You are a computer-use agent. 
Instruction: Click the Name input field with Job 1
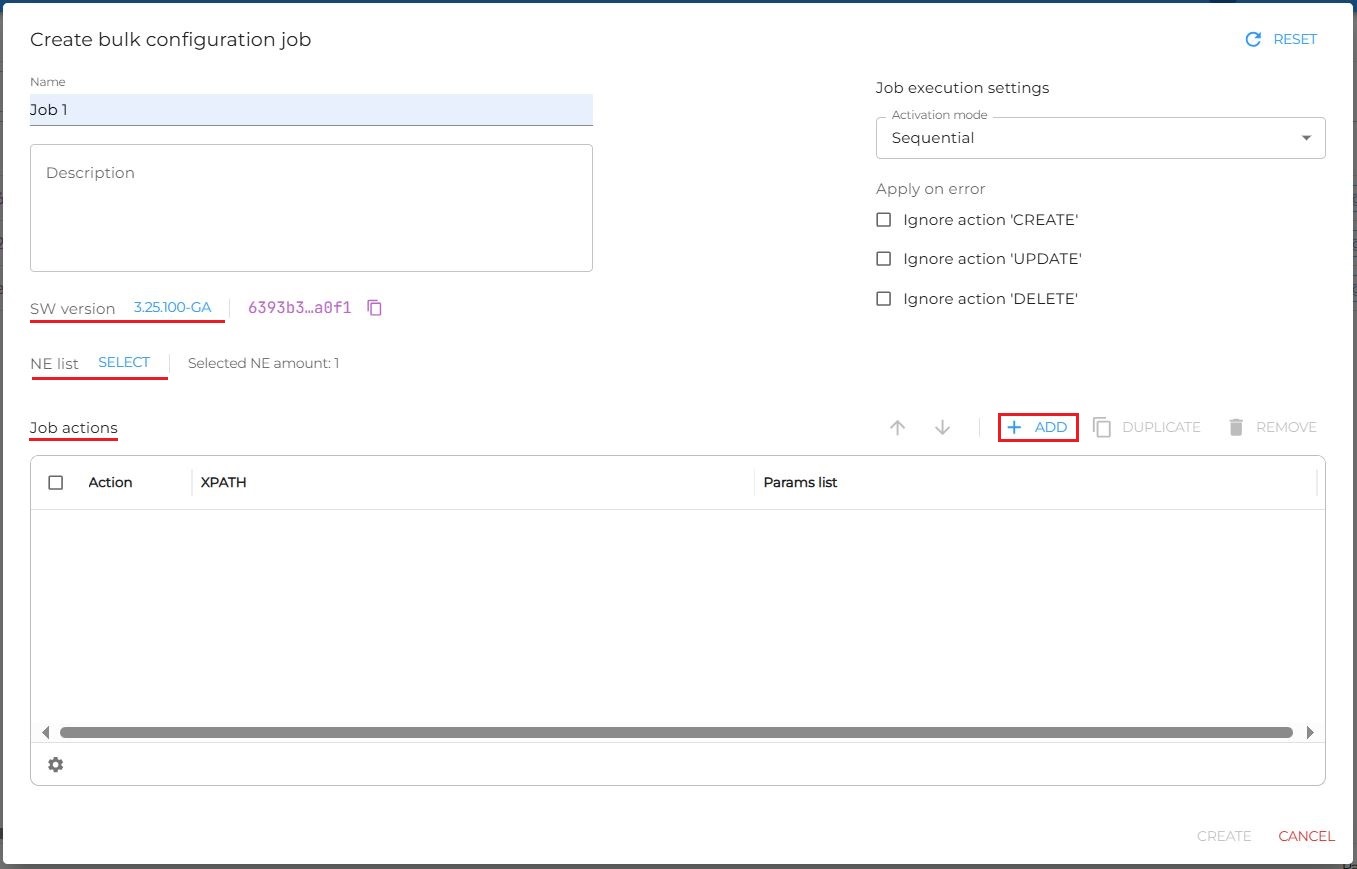(x=311, y=110)
